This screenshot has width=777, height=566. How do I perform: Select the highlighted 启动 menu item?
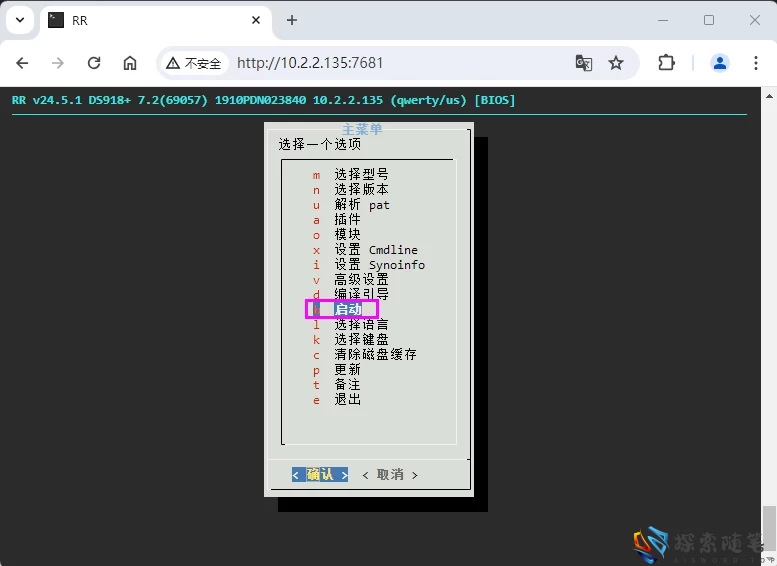point(342,309)
